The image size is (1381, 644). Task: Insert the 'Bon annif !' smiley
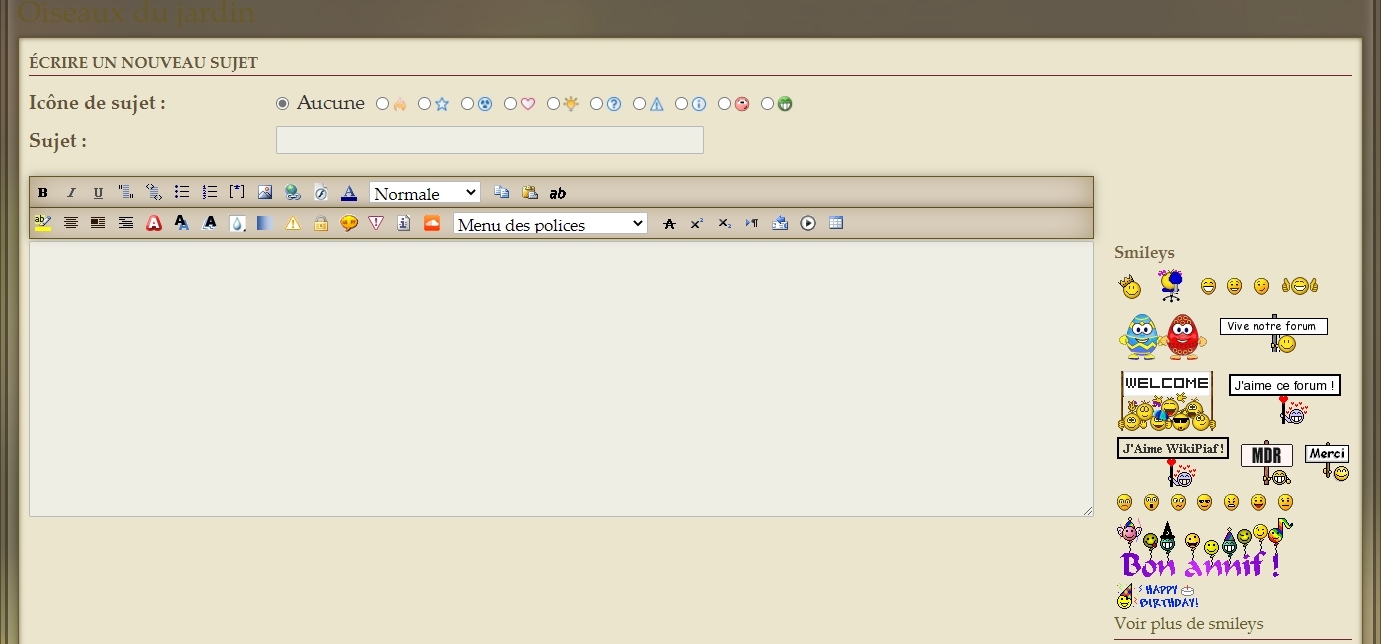[x=1205, y=549]
